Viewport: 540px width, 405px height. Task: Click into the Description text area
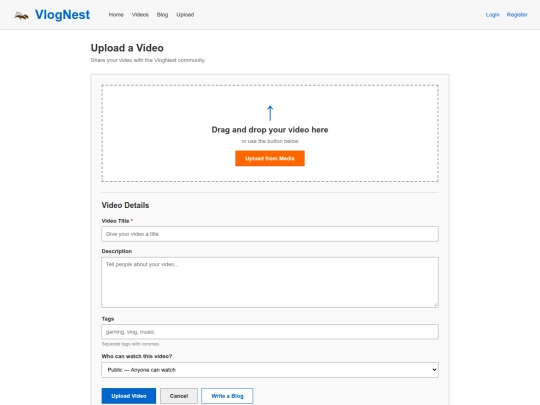pyautogui.click(x=270, y=282)
